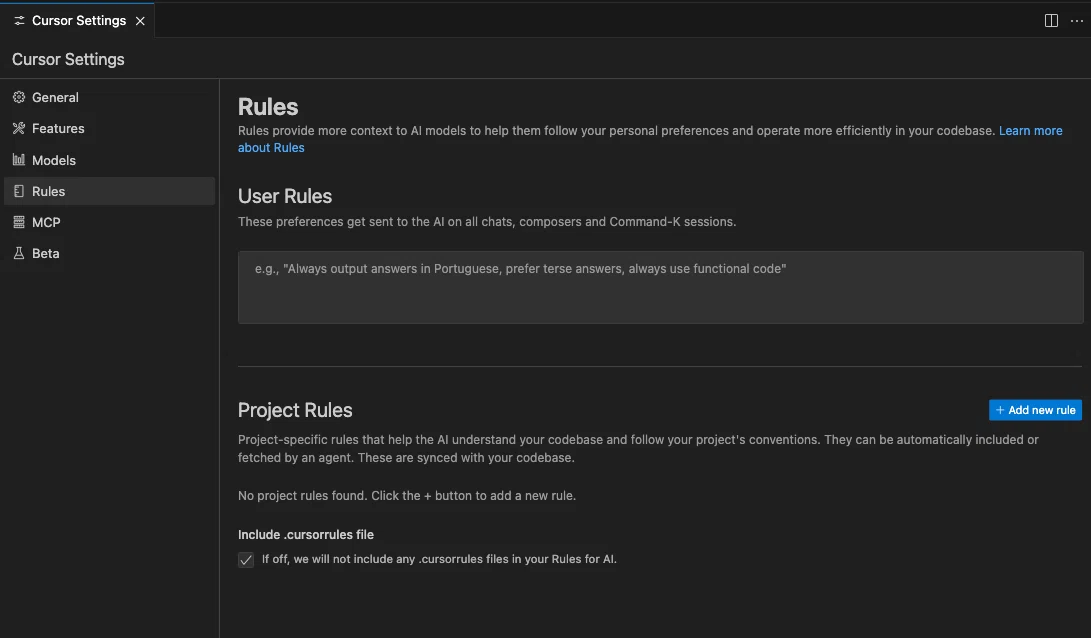Open the MCP settings section
Viewport: 1091px width, 638px height.
click(x=109, y=222)
